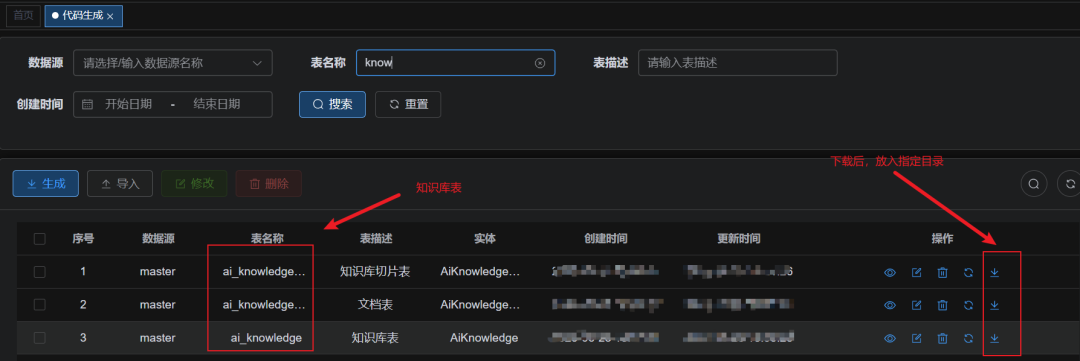The image size is (1080, 361).
Task: Click the 操作 column header
Action: tap(942, 239)
